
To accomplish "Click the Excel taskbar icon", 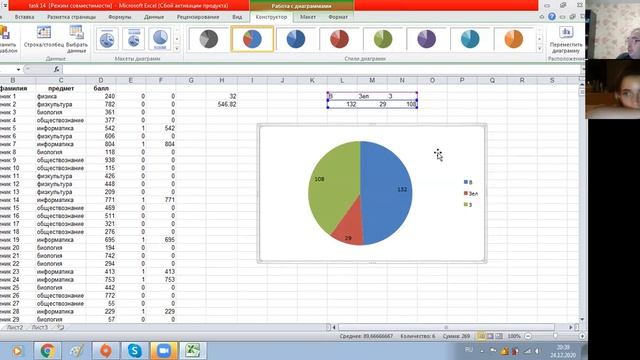I will pos(193,351).
